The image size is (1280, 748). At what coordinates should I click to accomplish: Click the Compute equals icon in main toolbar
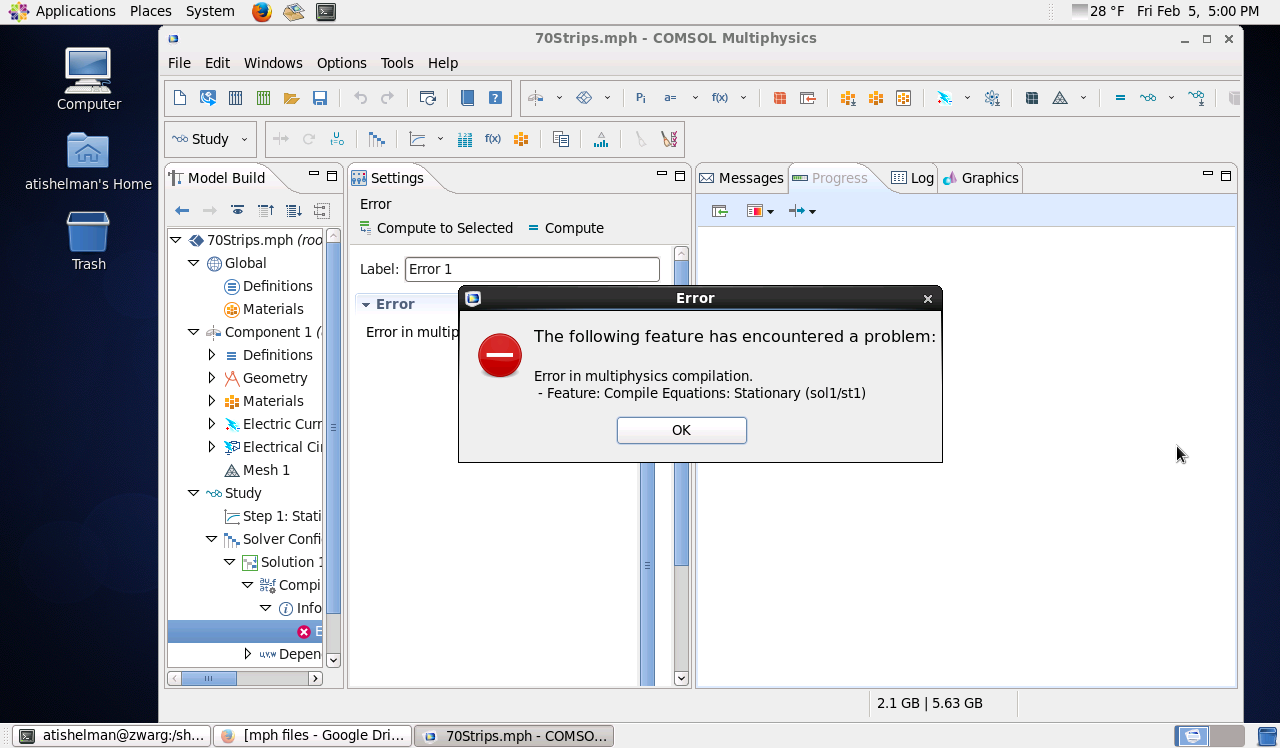point(1120,98)
